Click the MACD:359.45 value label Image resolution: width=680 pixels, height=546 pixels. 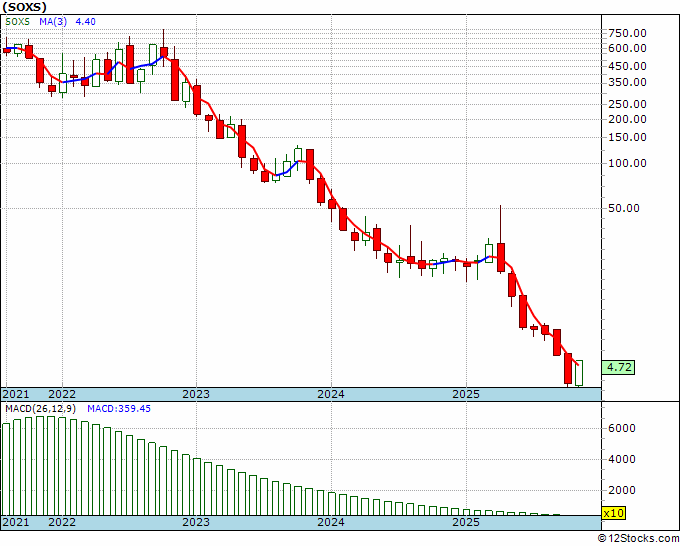(119, 409)
